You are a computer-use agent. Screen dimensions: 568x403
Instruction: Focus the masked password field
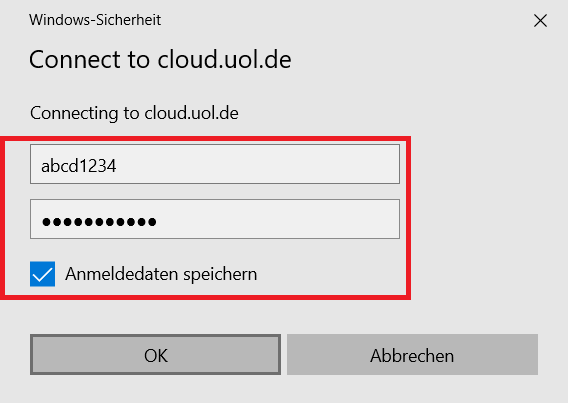tap(215, 219)
